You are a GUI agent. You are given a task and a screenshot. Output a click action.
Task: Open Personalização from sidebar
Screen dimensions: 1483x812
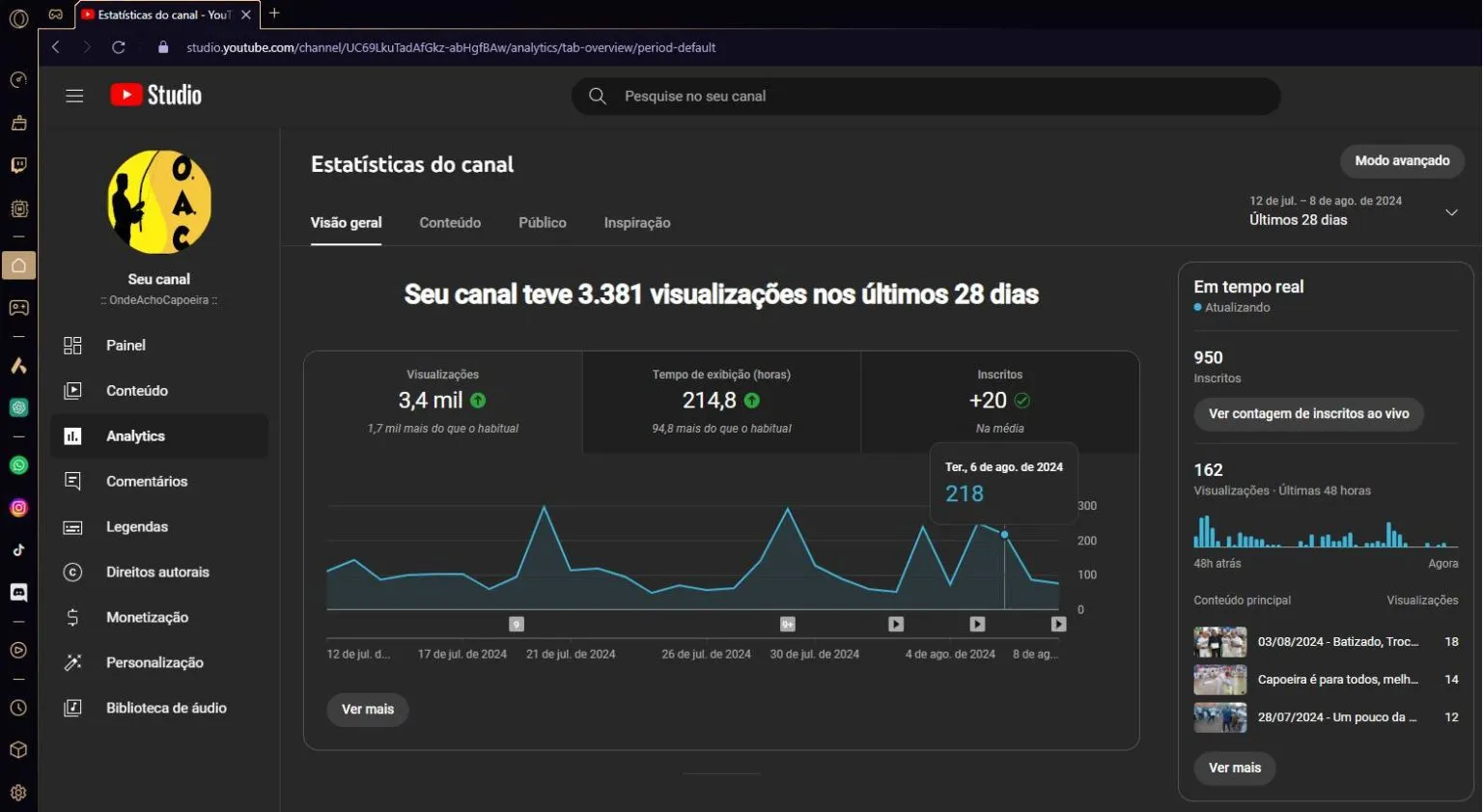pyautogui.click(x=154, y=663)
